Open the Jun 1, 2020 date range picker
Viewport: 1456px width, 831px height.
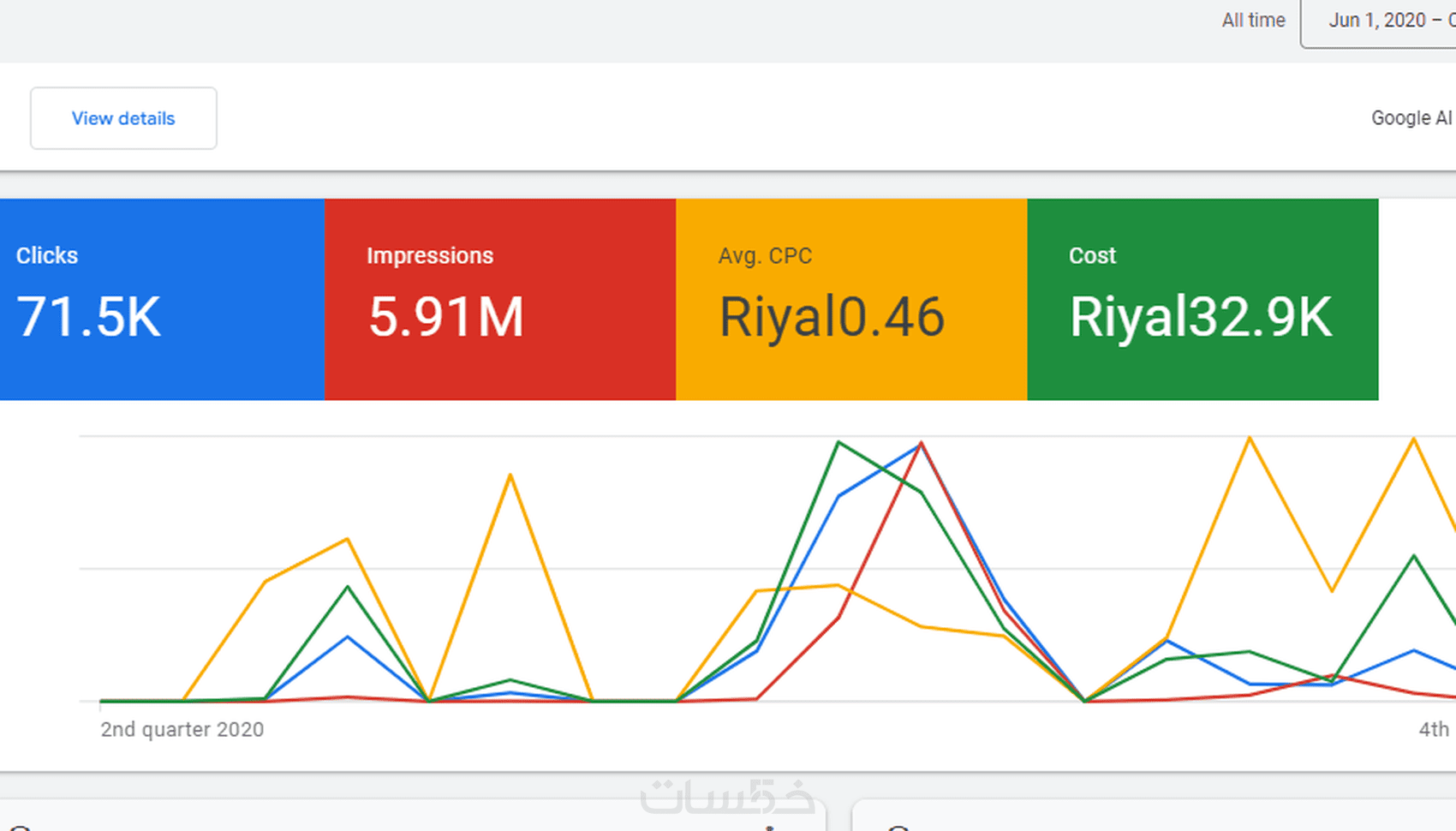[1379, 23]
